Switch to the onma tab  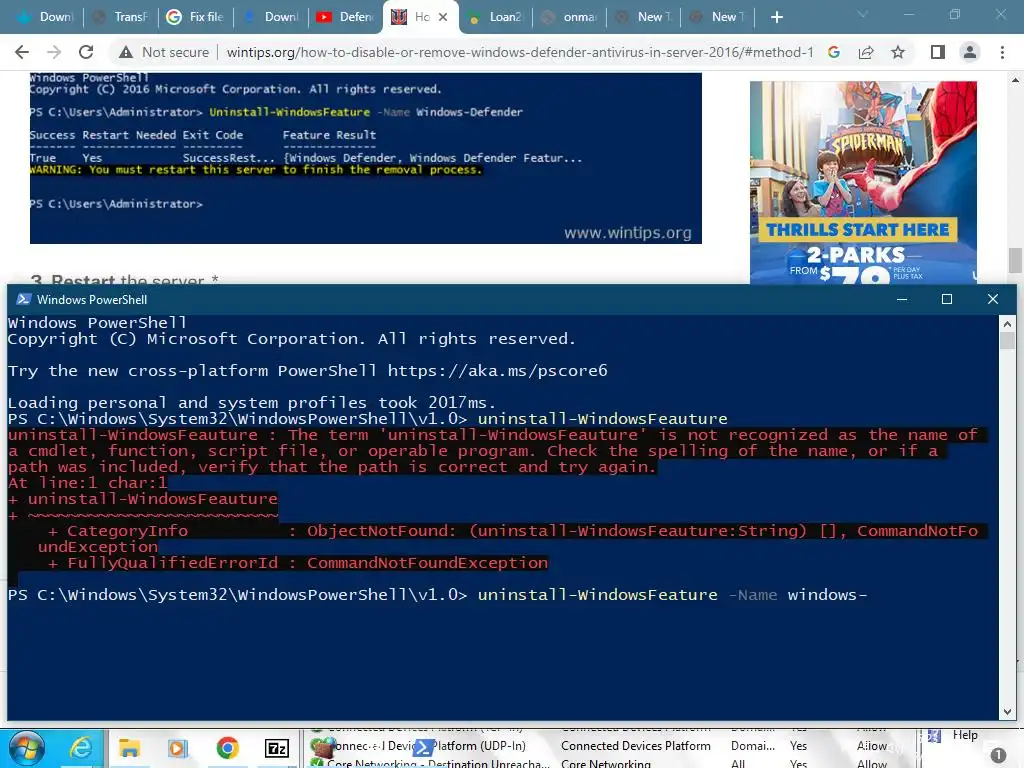click(x=569, y=17)
